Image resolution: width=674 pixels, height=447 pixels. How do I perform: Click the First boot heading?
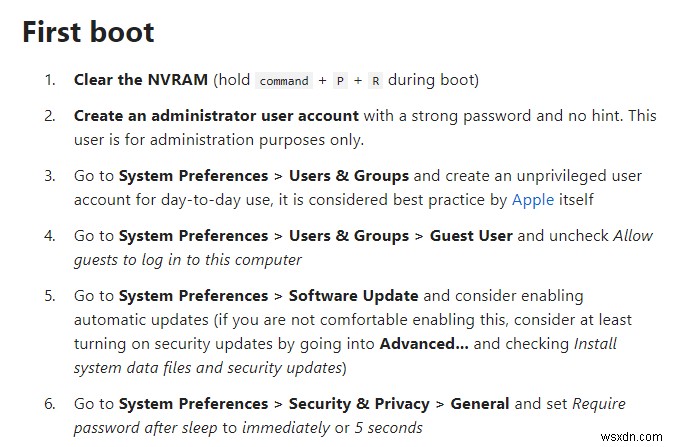pyautogui.click(x=88, y=31)
